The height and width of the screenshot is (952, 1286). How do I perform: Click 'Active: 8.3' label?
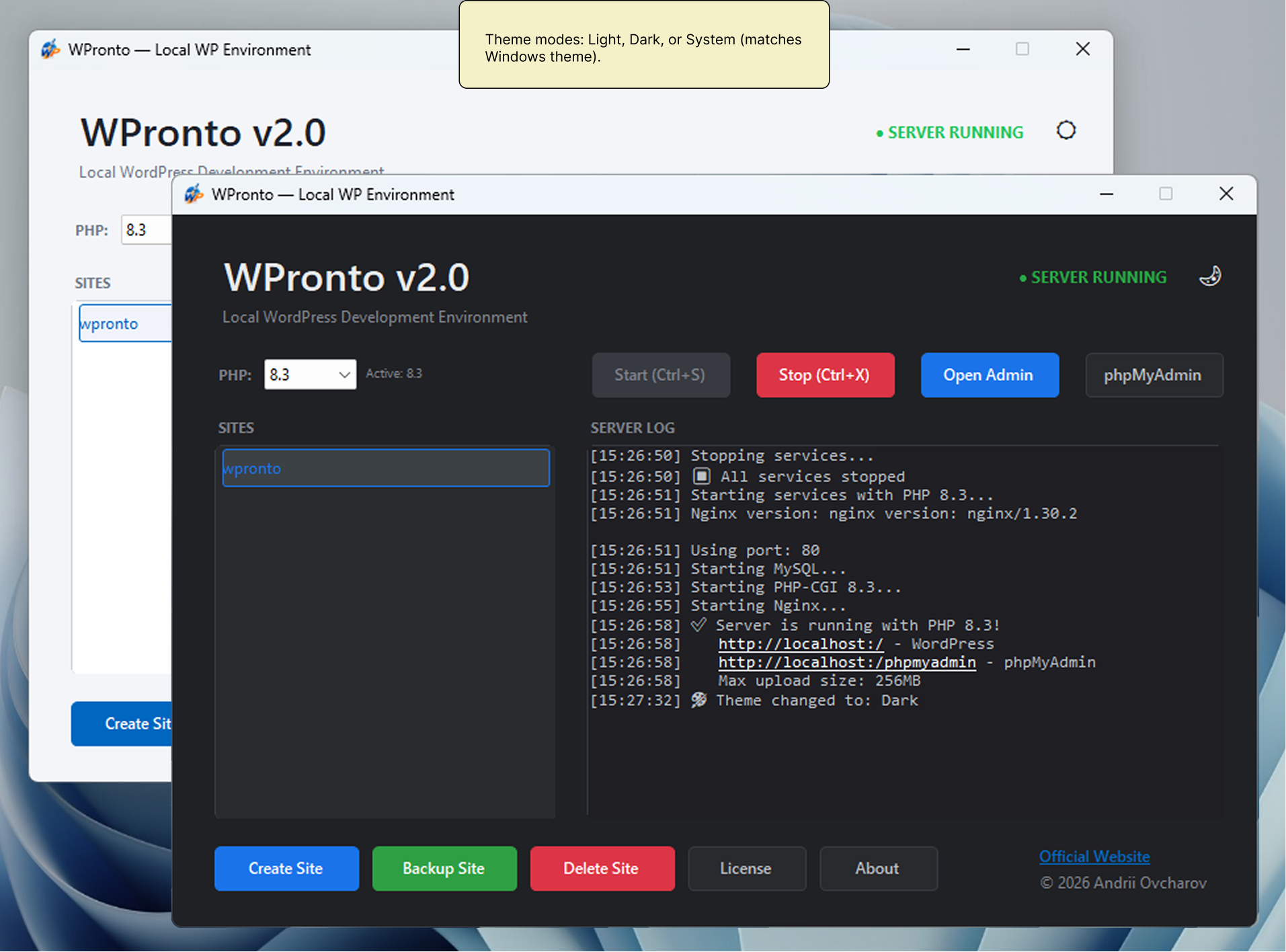click(x=394, y=373)
